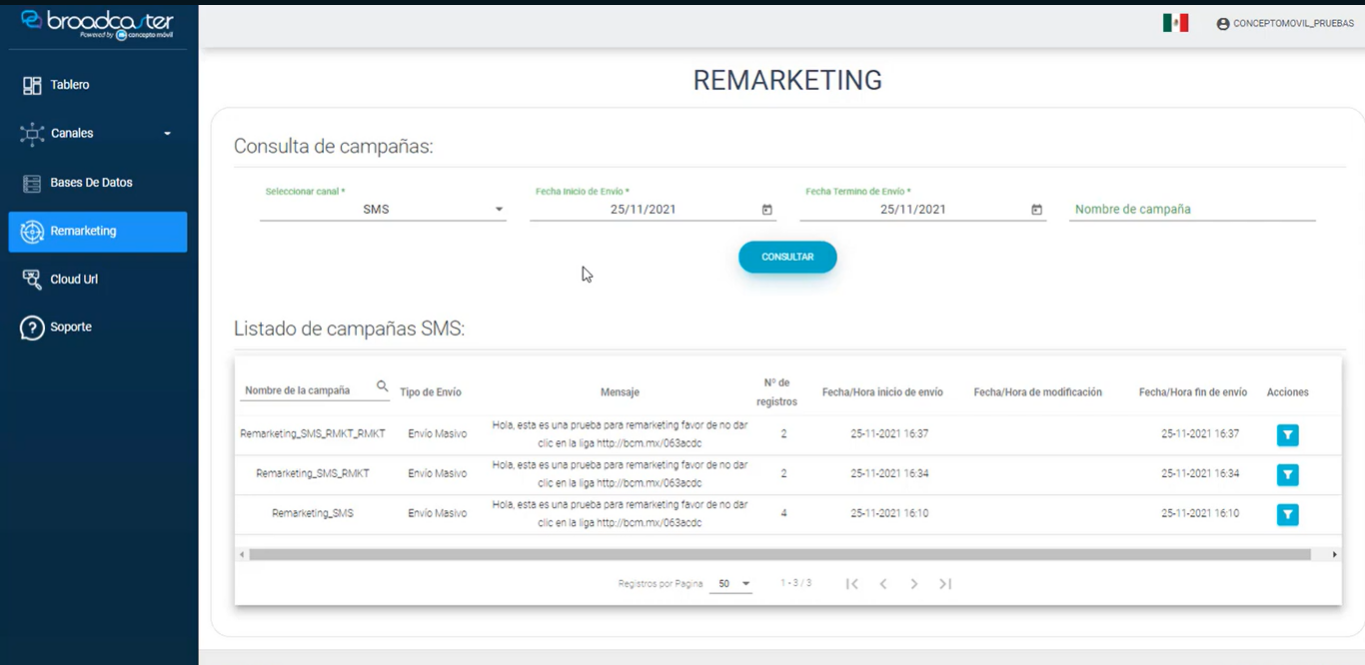Click the search magnifier in campaign name column
This screenshot has height=665, width=1365.
pyautogui.click(x=382, y=386)
